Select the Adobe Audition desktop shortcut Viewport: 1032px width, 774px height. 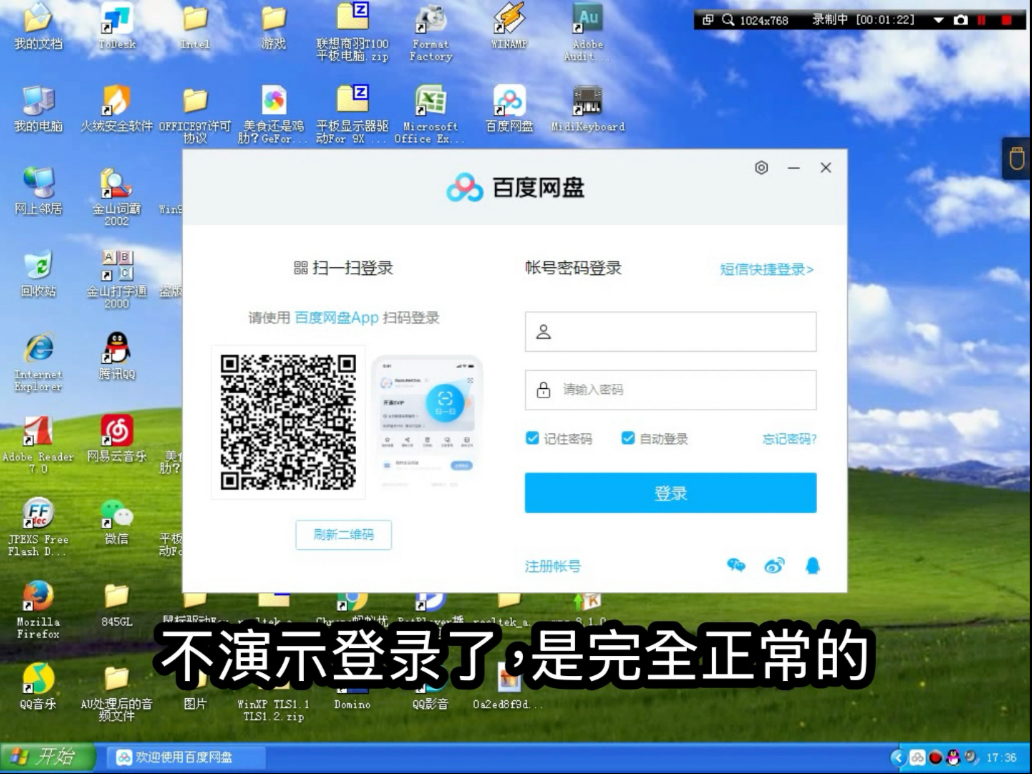pyautogui.click(x=587, y=32)
